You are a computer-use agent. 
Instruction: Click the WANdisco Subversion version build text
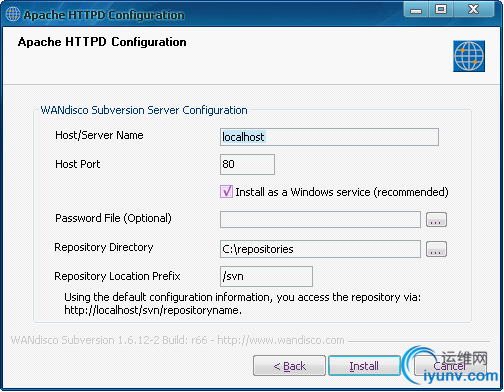(177, 340)
